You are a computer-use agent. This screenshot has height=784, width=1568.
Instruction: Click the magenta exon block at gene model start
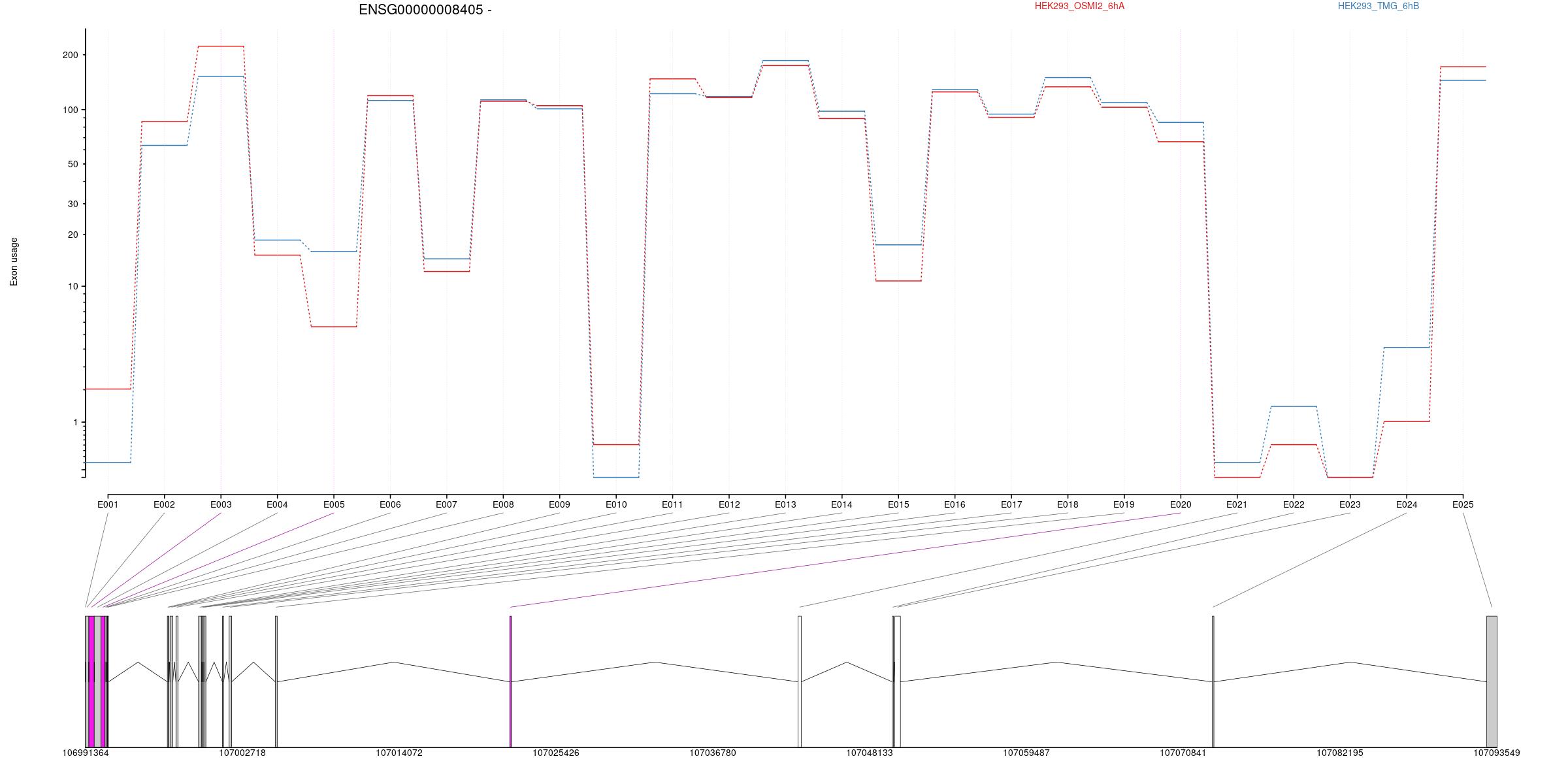tap(91, 681)
